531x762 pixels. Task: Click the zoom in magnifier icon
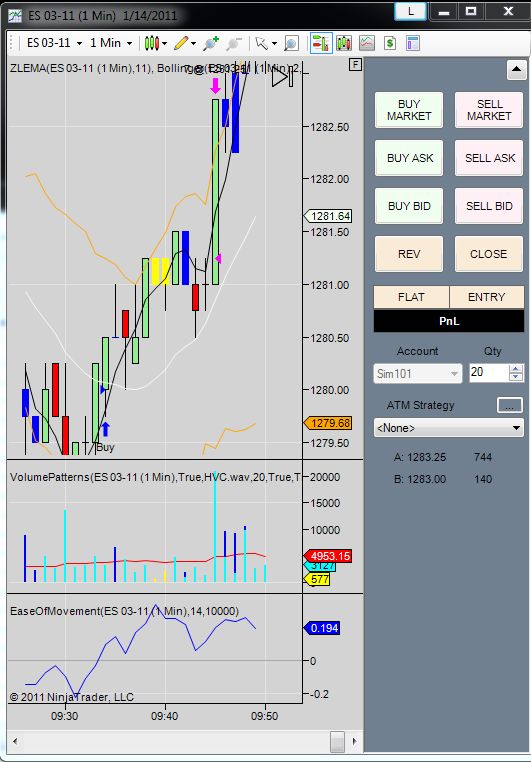pos(211,43)
